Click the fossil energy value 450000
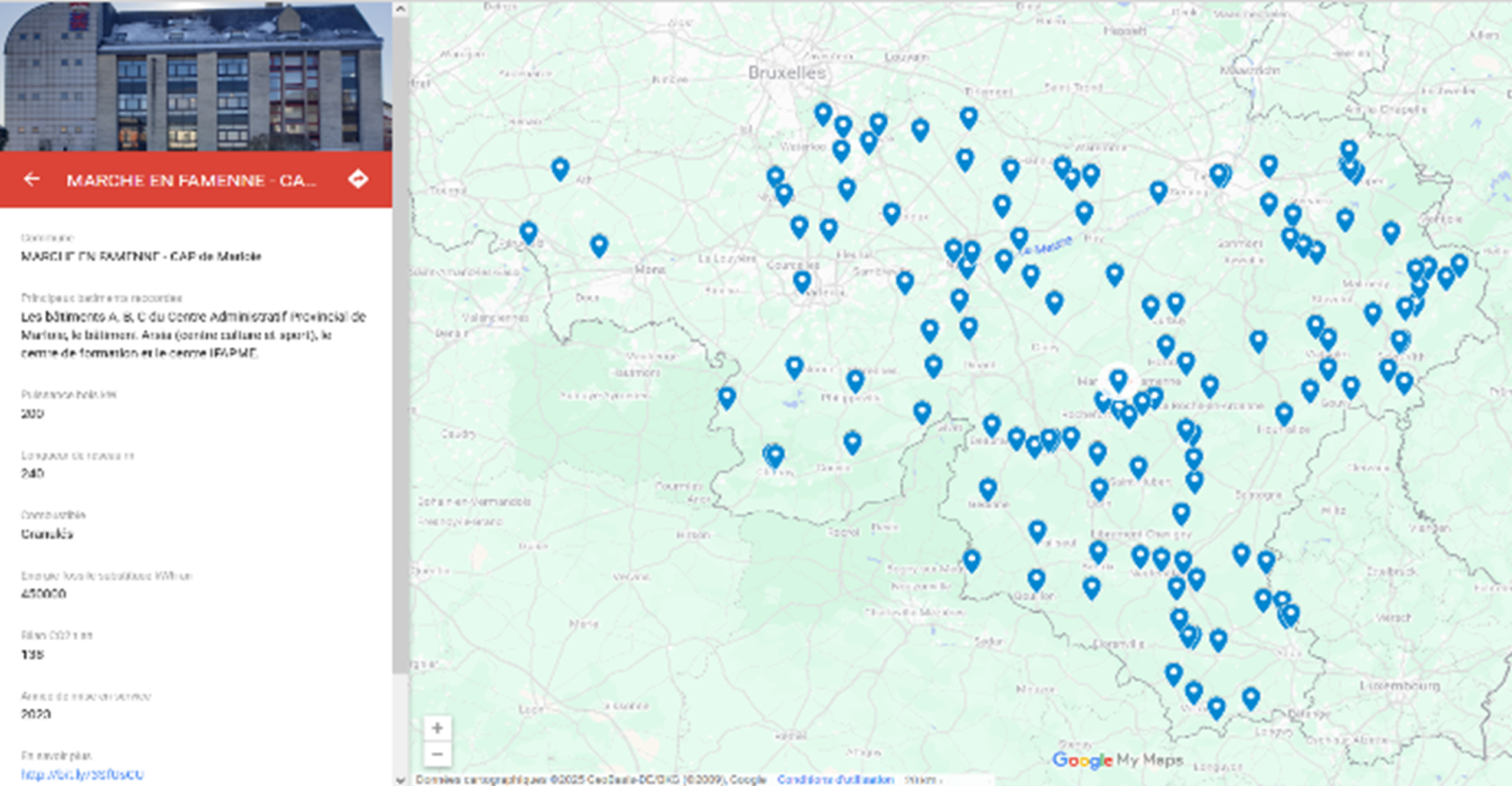Viewport: 1512px width, 786px height. click(43, 594)
